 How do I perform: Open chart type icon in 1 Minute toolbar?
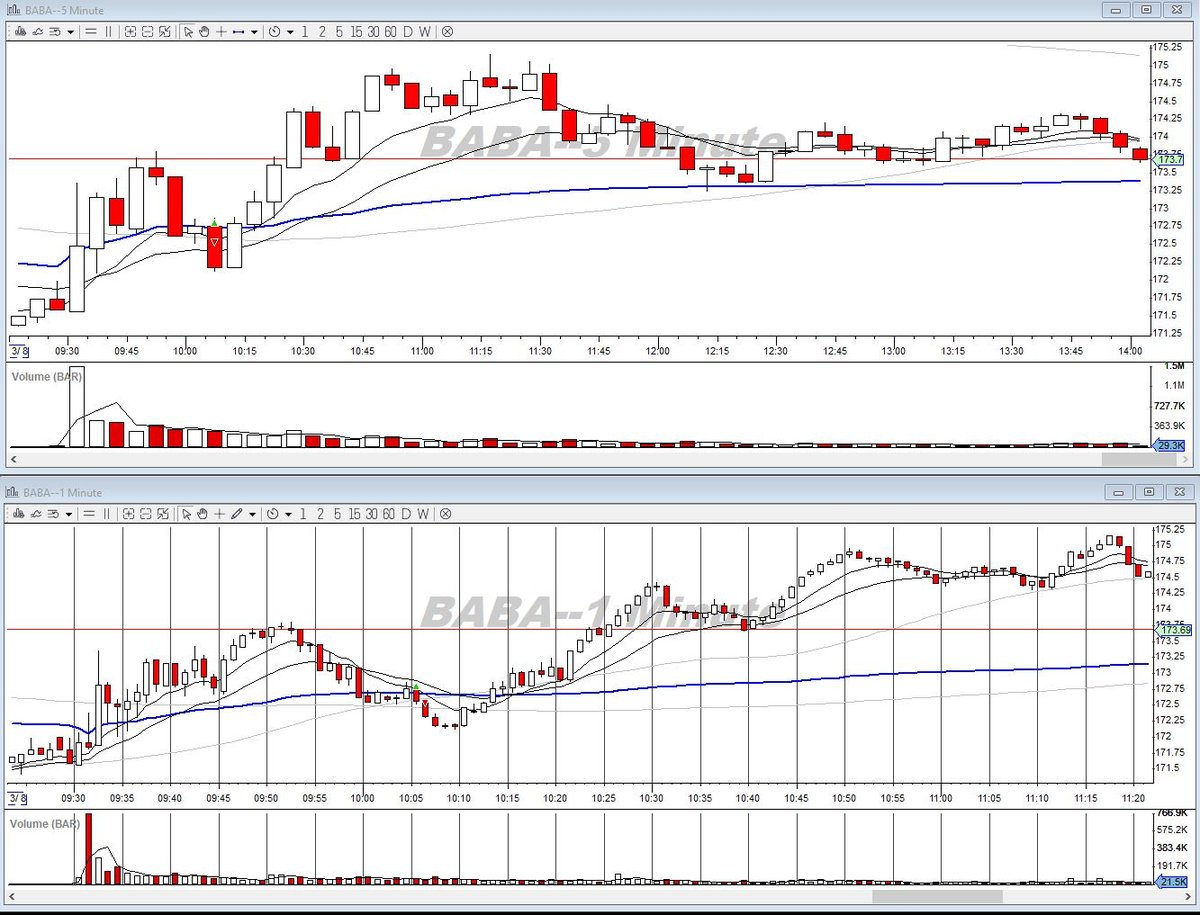coord(19,514)
